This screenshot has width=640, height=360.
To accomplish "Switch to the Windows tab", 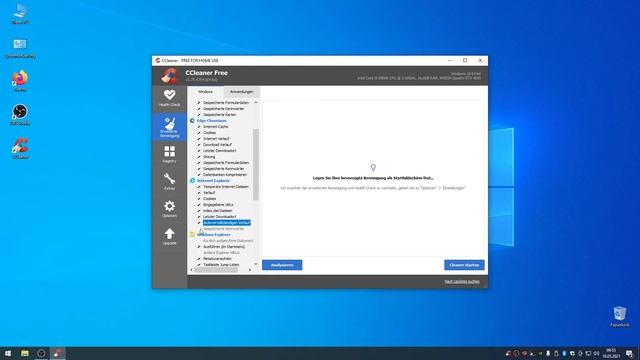I will point(205,92).
